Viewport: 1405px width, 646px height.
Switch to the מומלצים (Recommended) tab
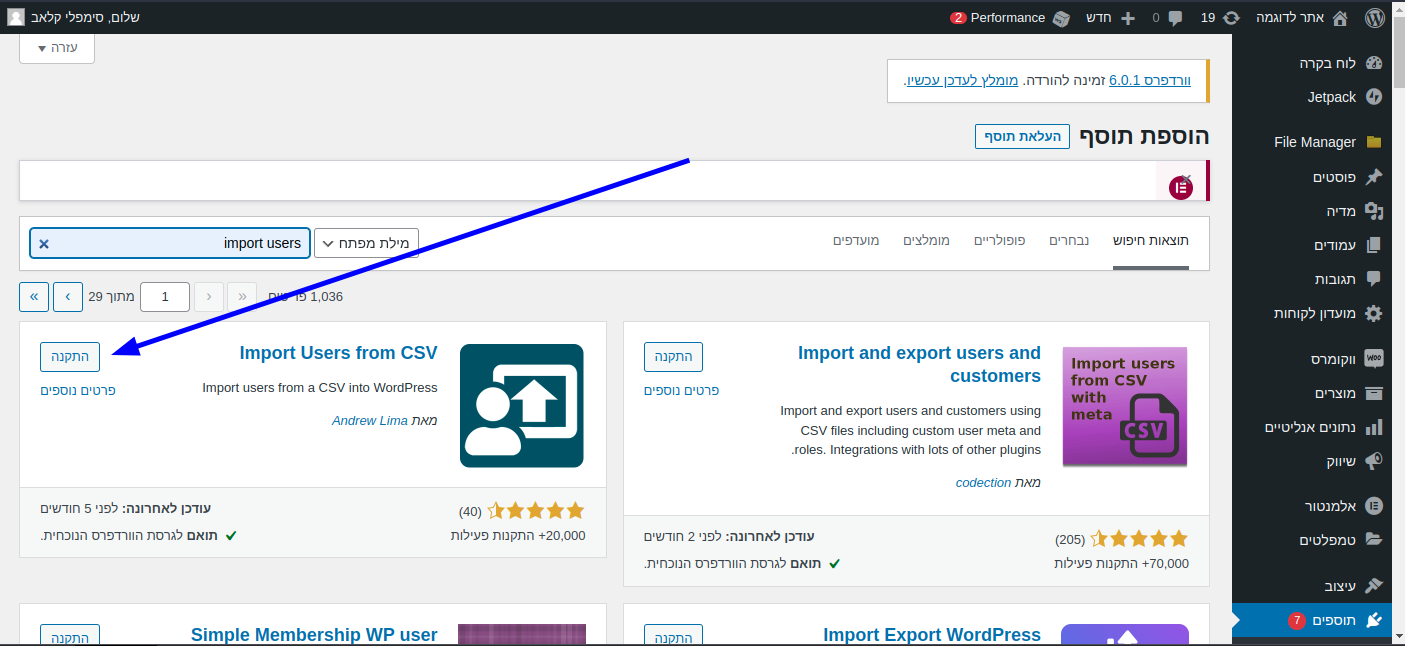coord(926,241)
